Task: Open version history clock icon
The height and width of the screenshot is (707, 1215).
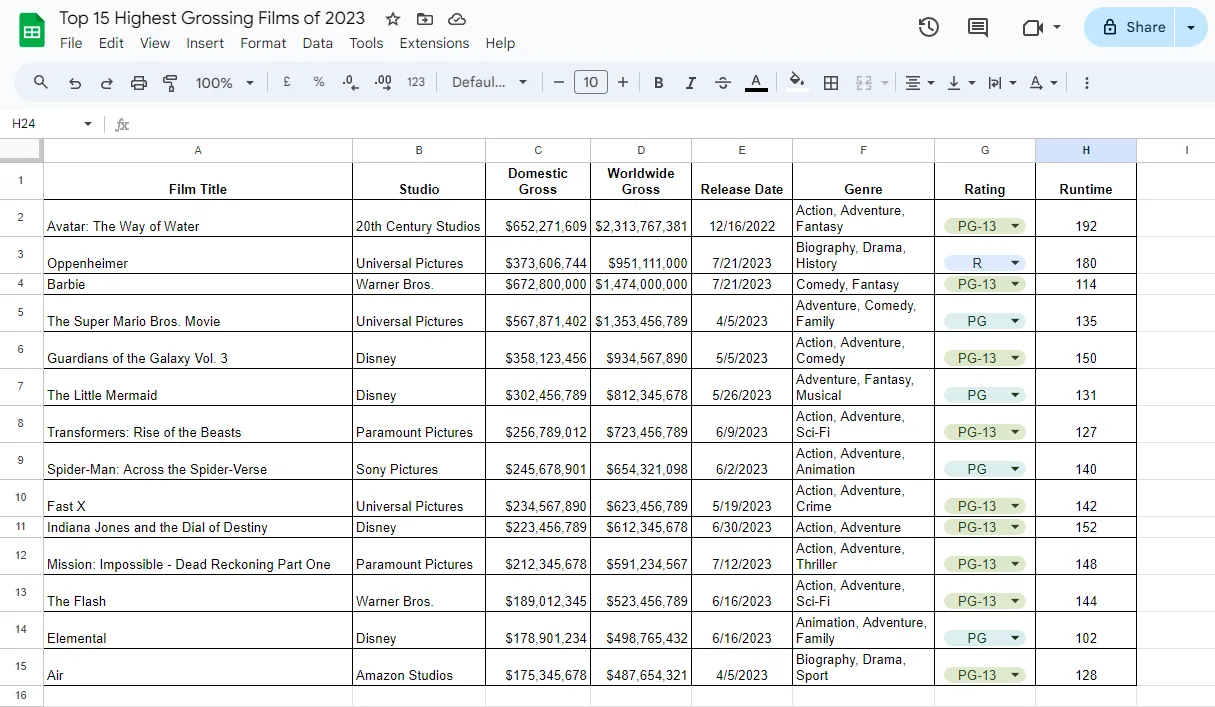Action: 929,27
